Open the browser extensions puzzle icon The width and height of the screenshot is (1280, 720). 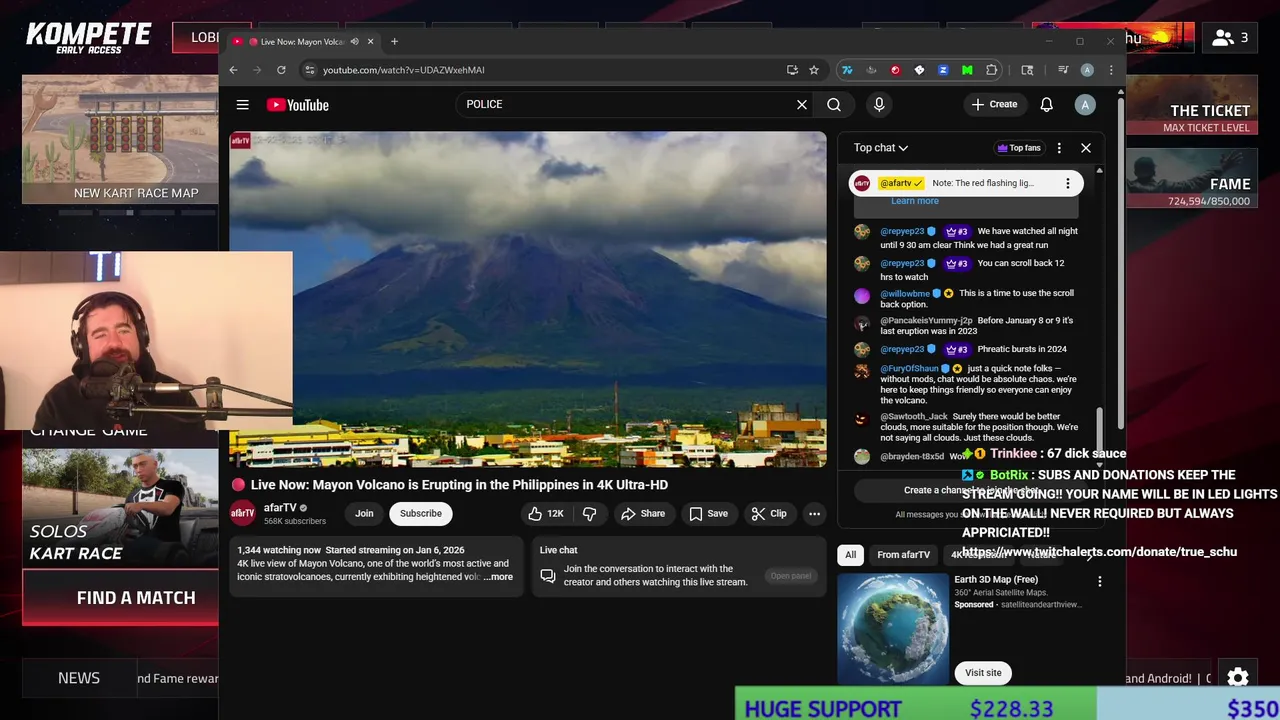click(991, 70)
